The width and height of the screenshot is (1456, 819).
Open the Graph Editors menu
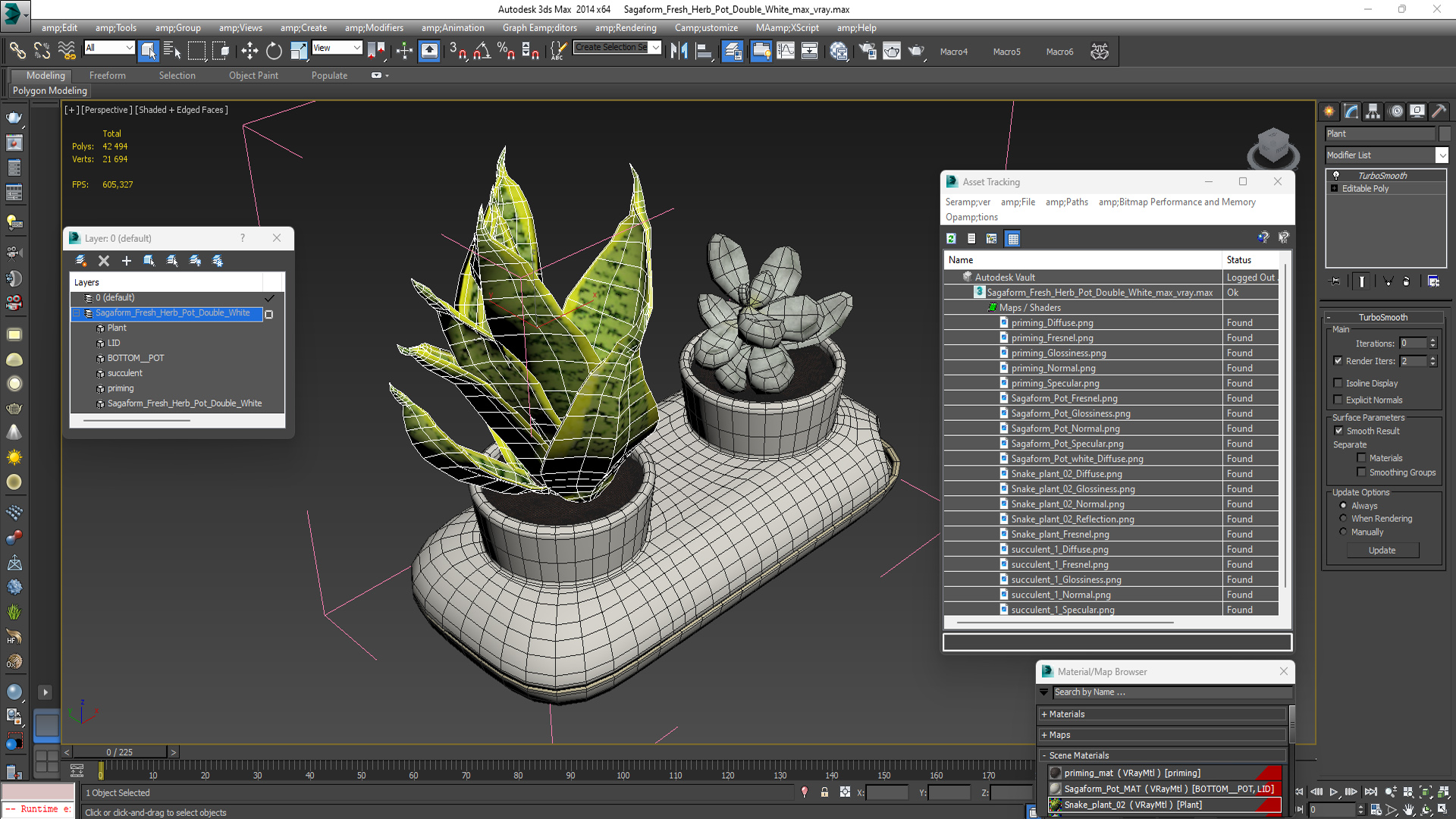click(539, 28)
